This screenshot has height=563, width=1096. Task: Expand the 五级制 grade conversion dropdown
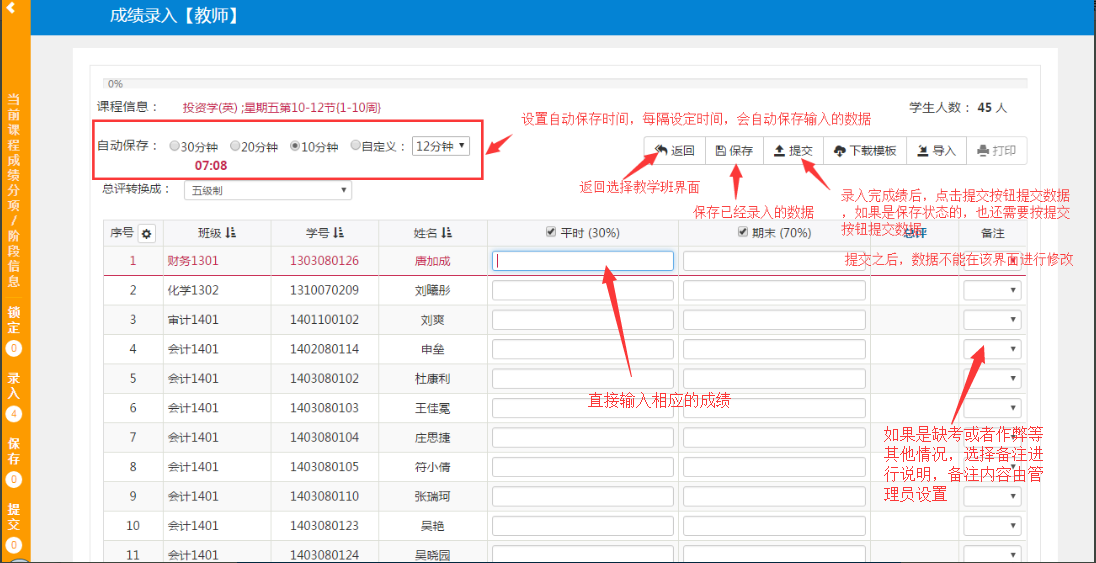click(x=267, y=190)
